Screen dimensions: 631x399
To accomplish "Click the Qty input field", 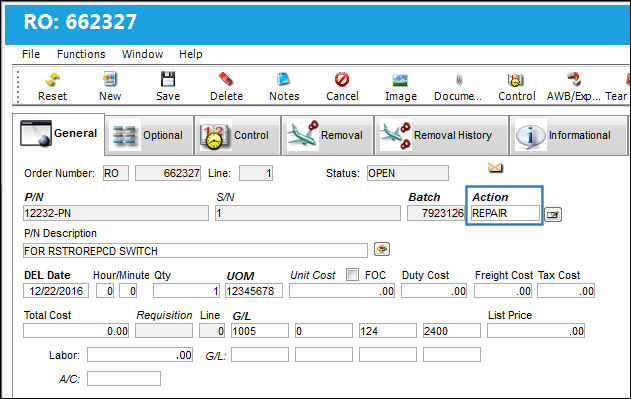I will pos(186,291).
